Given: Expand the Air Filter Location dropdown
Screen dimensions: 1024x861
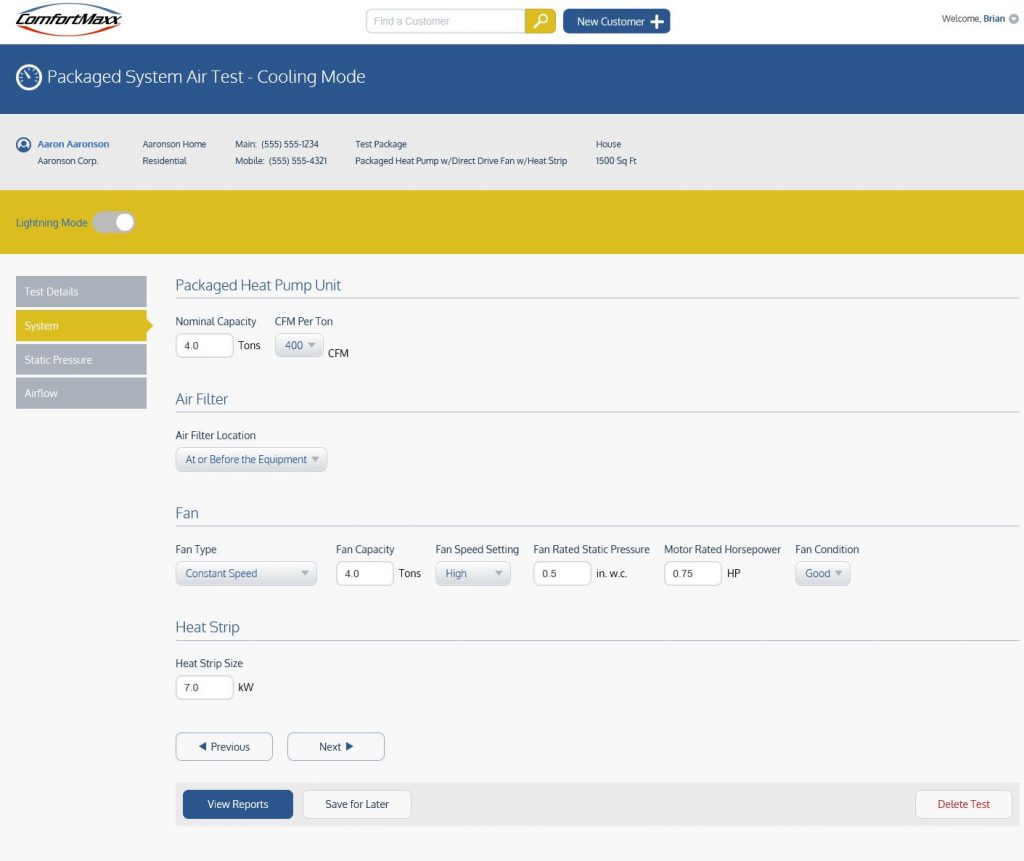Looking at the screenshot, I should click(251, 459).
